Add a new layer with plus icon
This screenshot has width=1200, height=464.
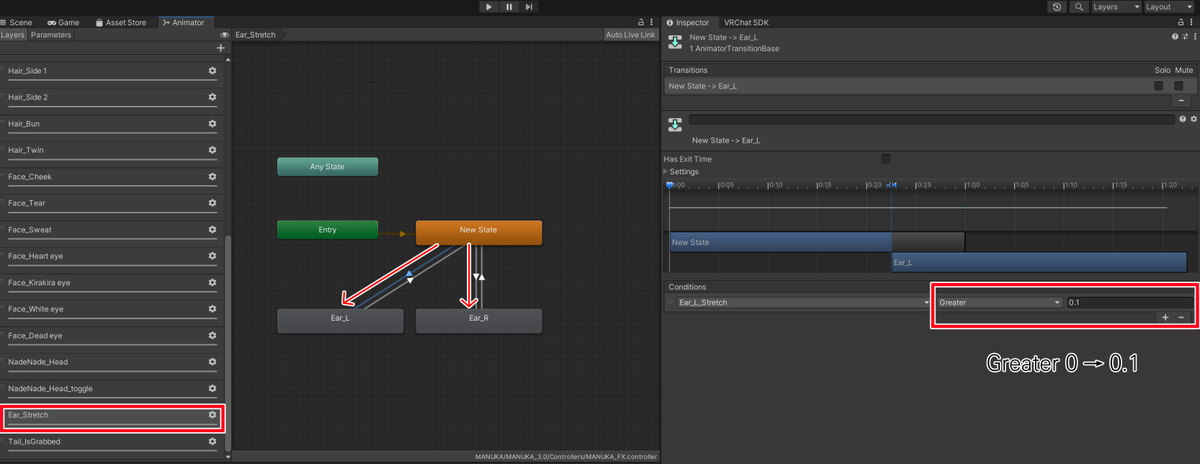pos(220,48)
